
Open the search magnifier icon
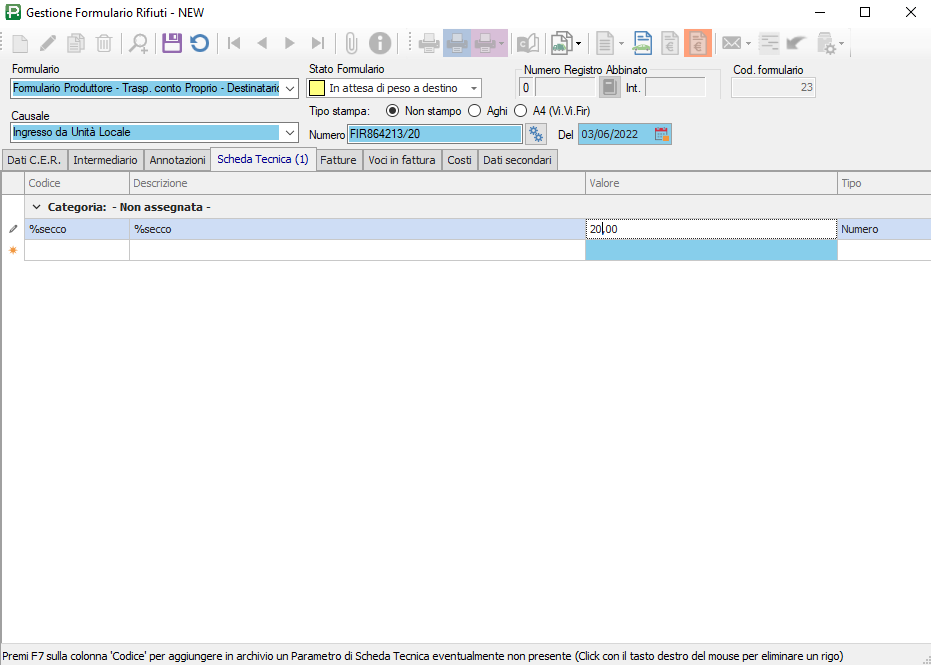click(139, 43)
